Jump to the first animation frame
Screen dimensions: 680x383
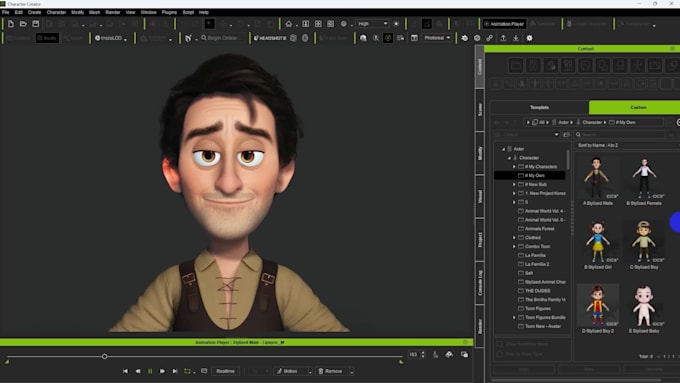(x=125, y=371)
